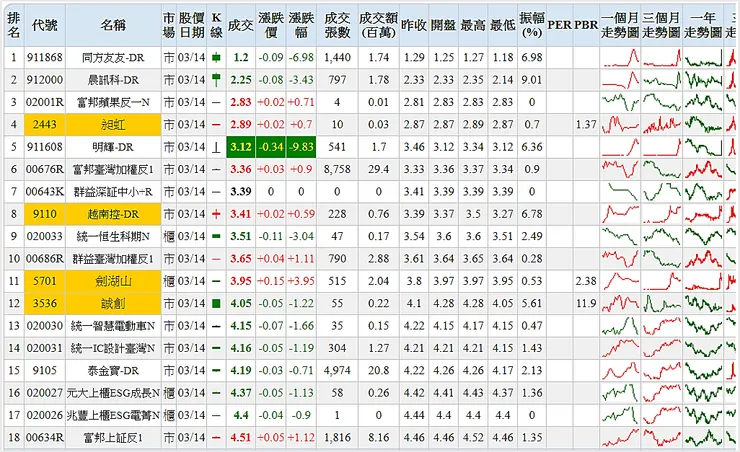The width and height of the screenshot is (740, 452).
Task: Open stock link 同方友友-DR
Action: coord(113,58)
